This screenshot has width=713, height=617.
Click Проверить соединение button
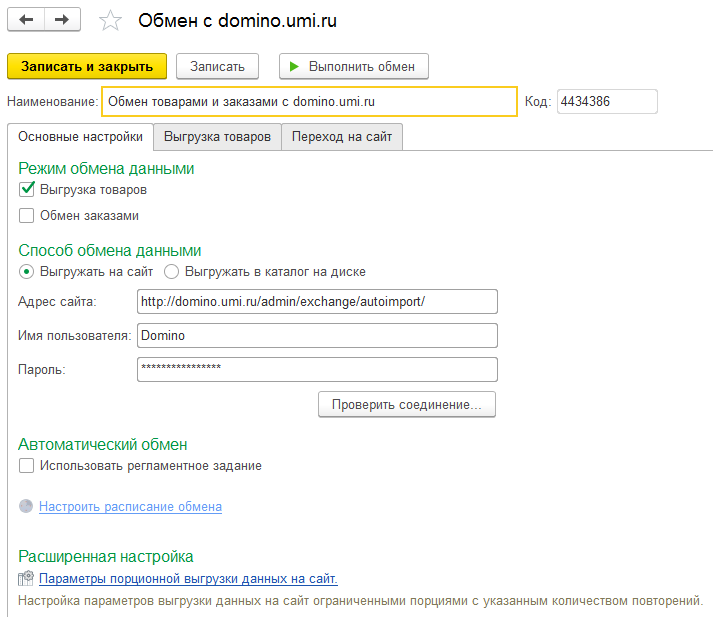click(406, 405)
